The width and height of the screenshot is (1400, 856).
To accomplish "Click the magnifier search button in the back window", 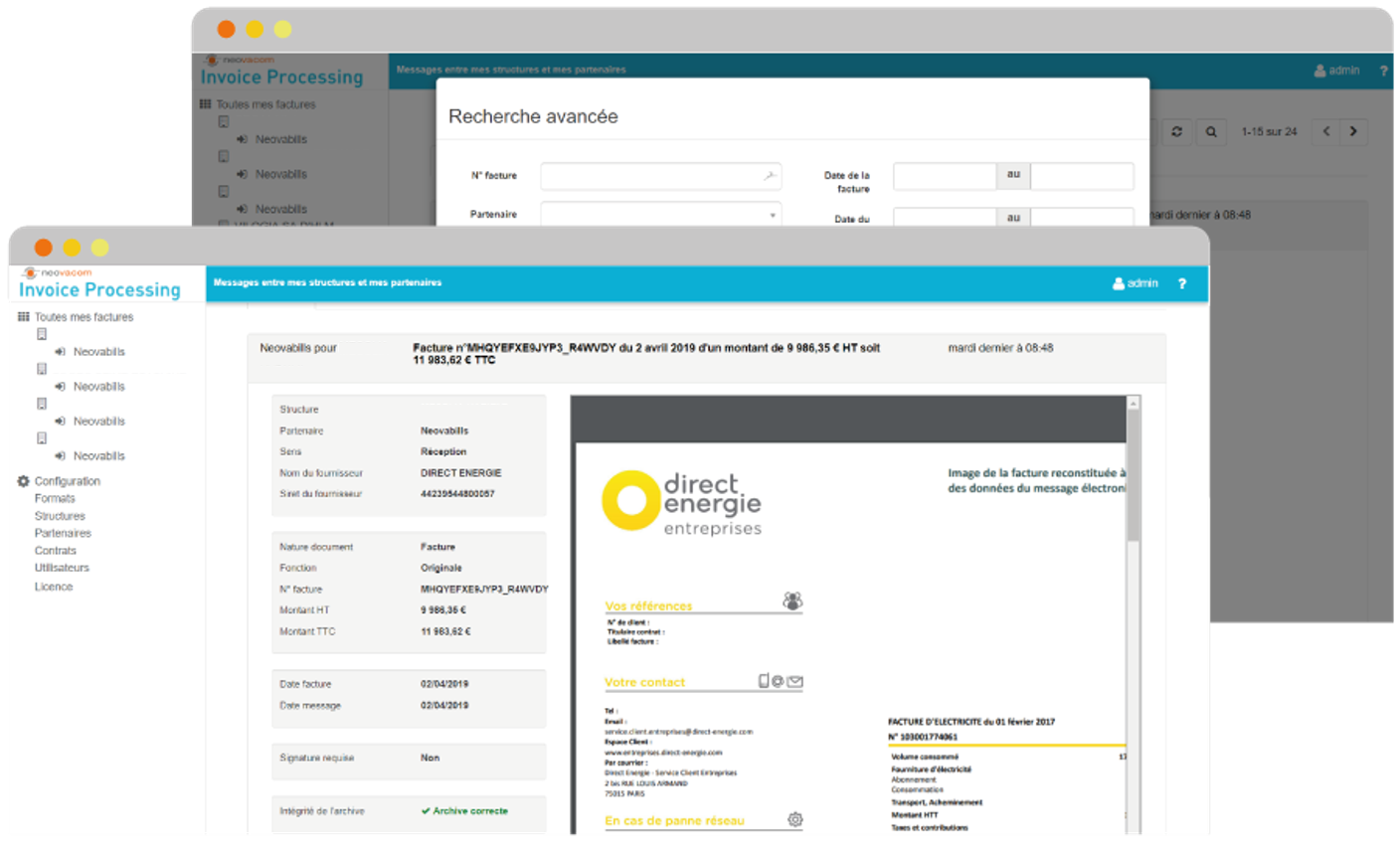I will tap(1211, 131).
